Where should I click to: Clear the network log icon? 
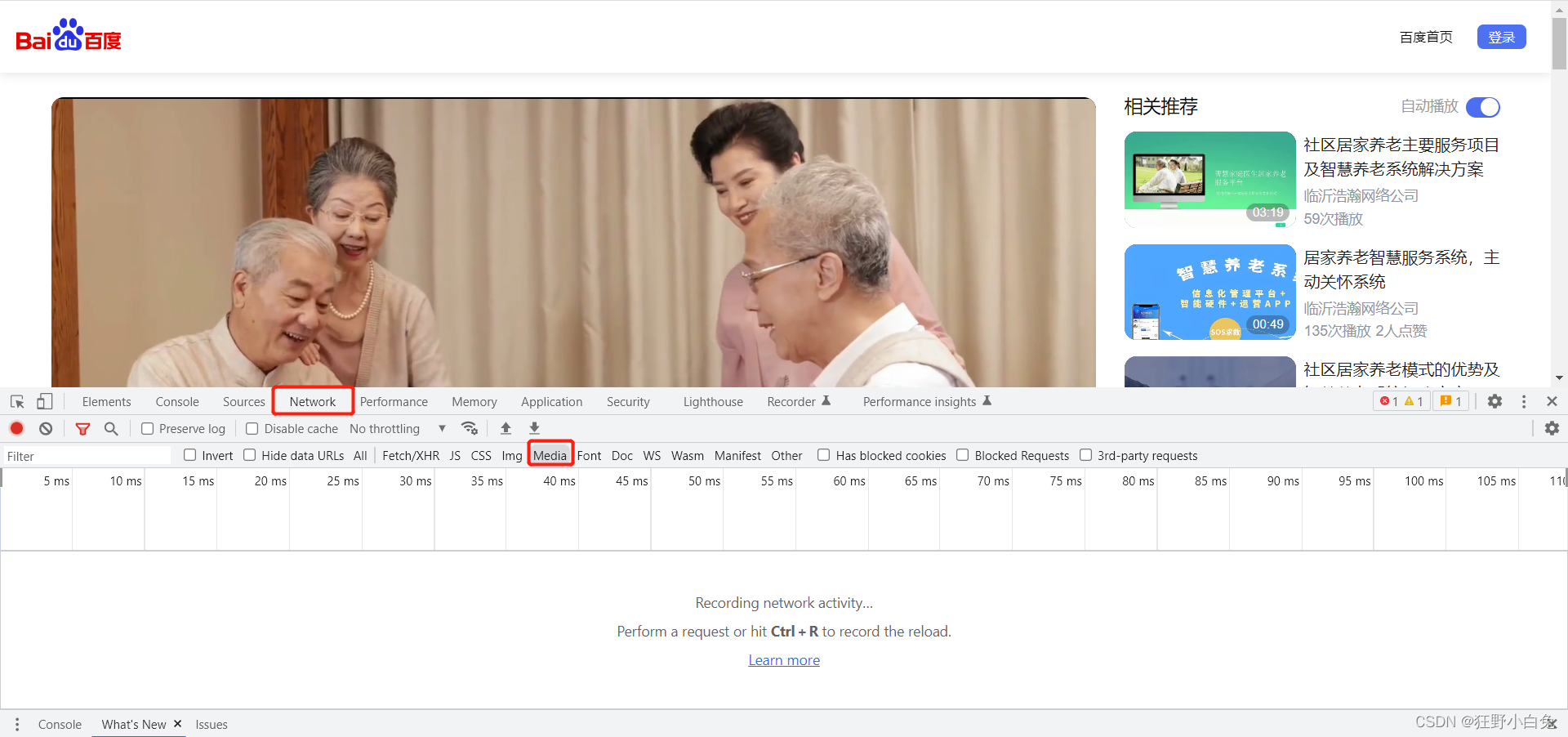coord(46,428)
